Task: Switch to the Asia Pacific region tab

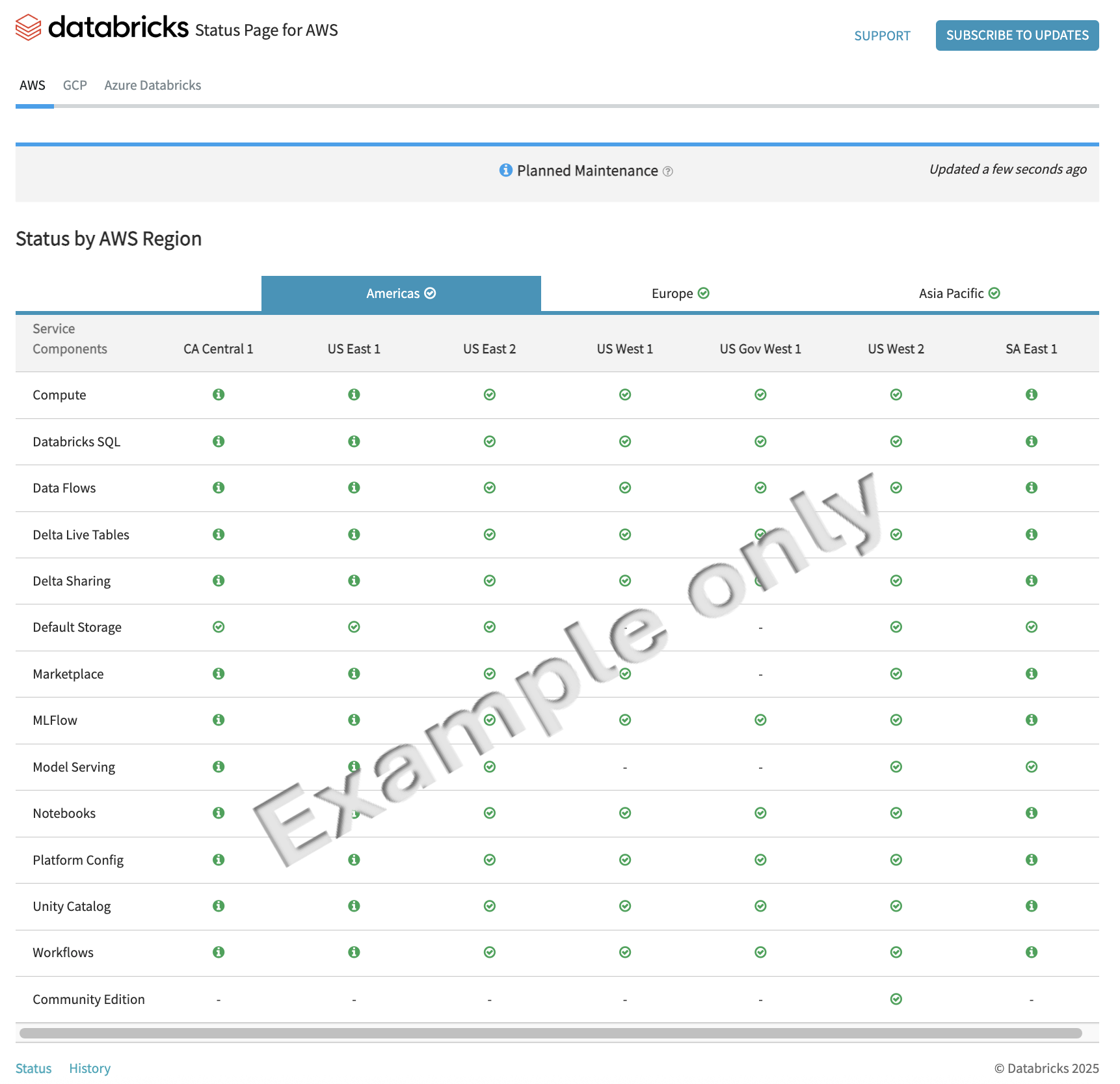Action: [959, 293]
